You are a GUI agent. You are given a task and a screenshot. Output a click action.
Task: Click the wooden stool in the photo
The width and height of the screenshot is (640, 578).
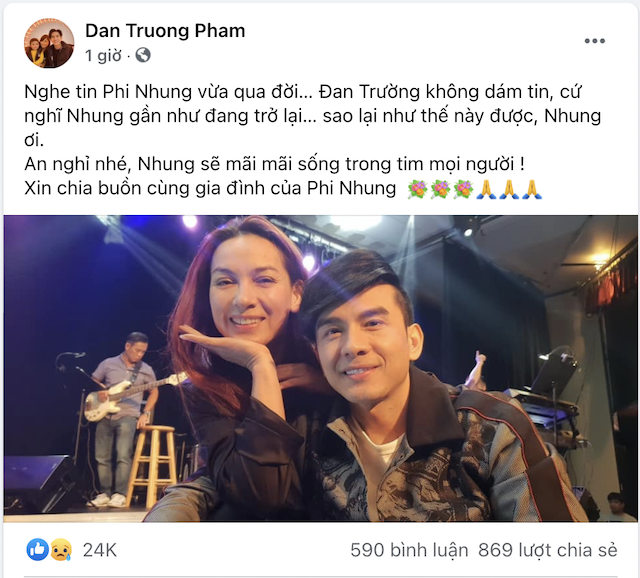pyautogui.click(x=152, y=465)
